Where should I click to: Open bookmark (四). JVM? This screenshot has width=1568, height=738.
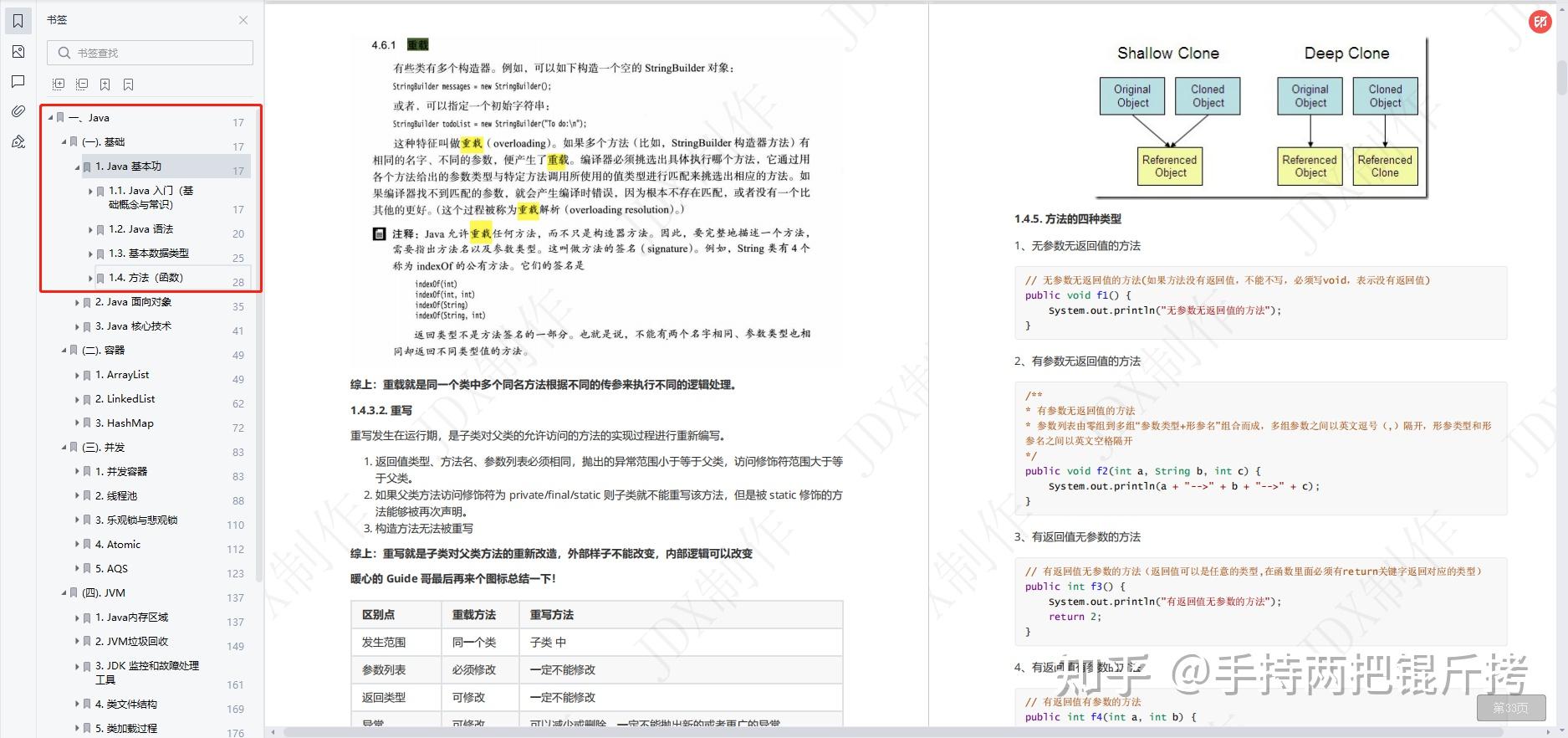pyautogui.click(x=104, y=593)
